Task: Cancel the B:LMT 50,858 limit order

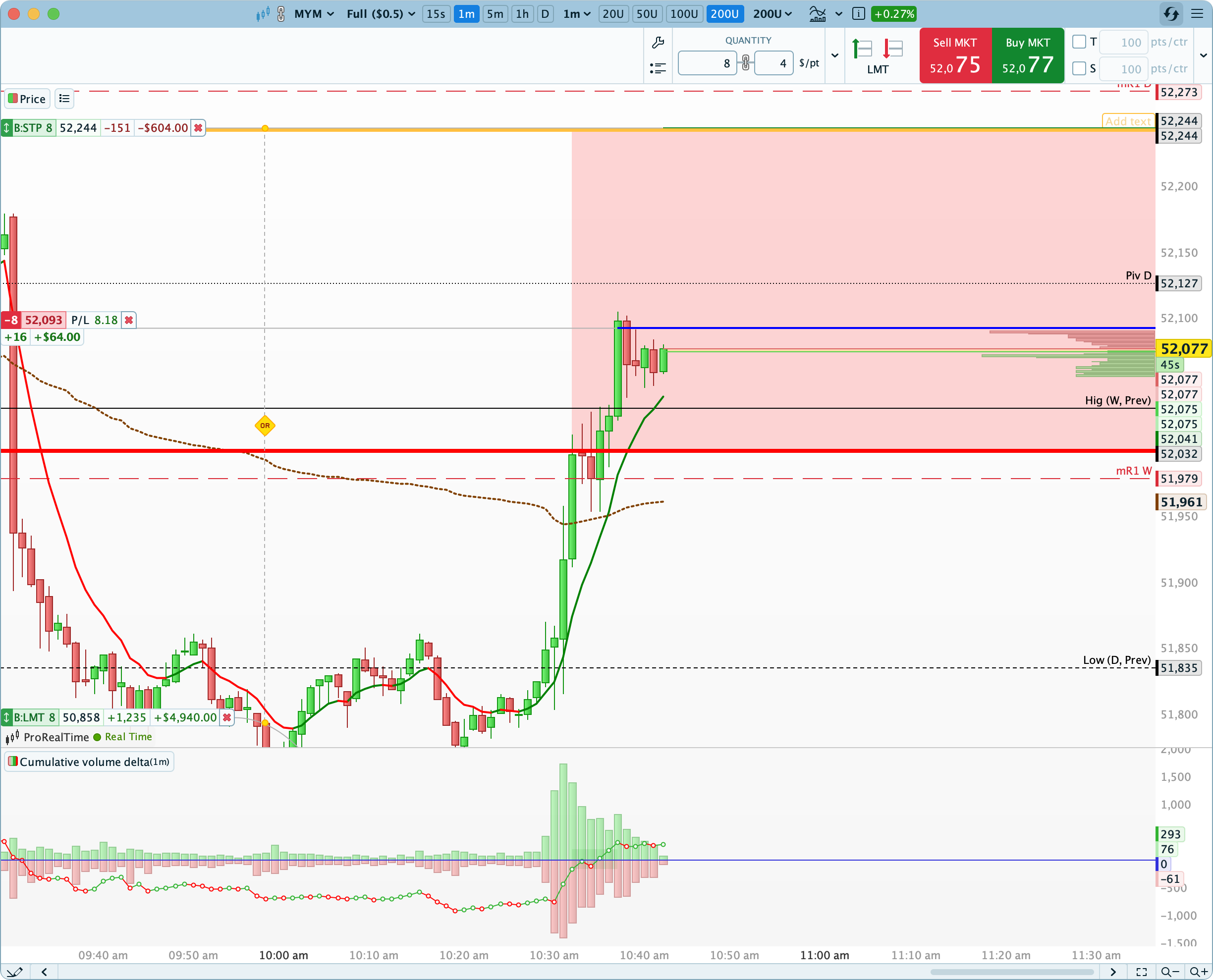Action: pyautogui.click(x=227, y=717)
